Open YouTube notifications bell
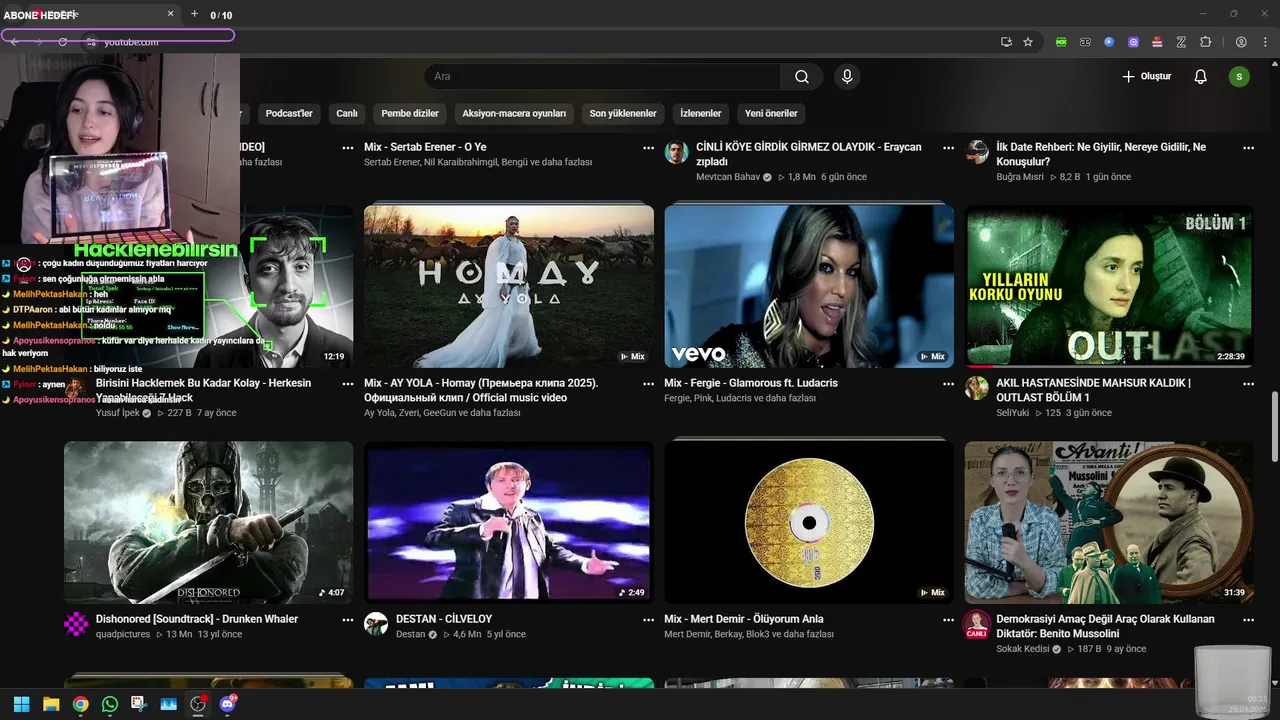 point(1201,77)
